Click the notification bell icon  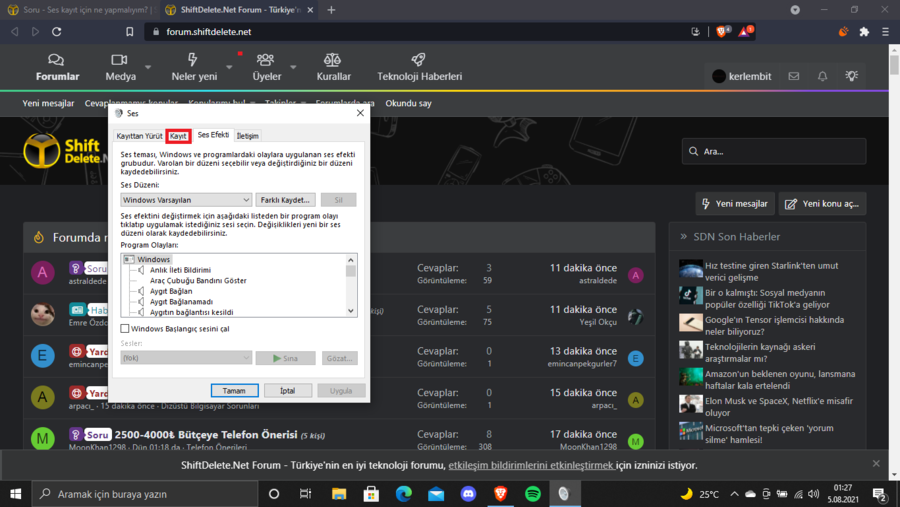tap(822, 76)
